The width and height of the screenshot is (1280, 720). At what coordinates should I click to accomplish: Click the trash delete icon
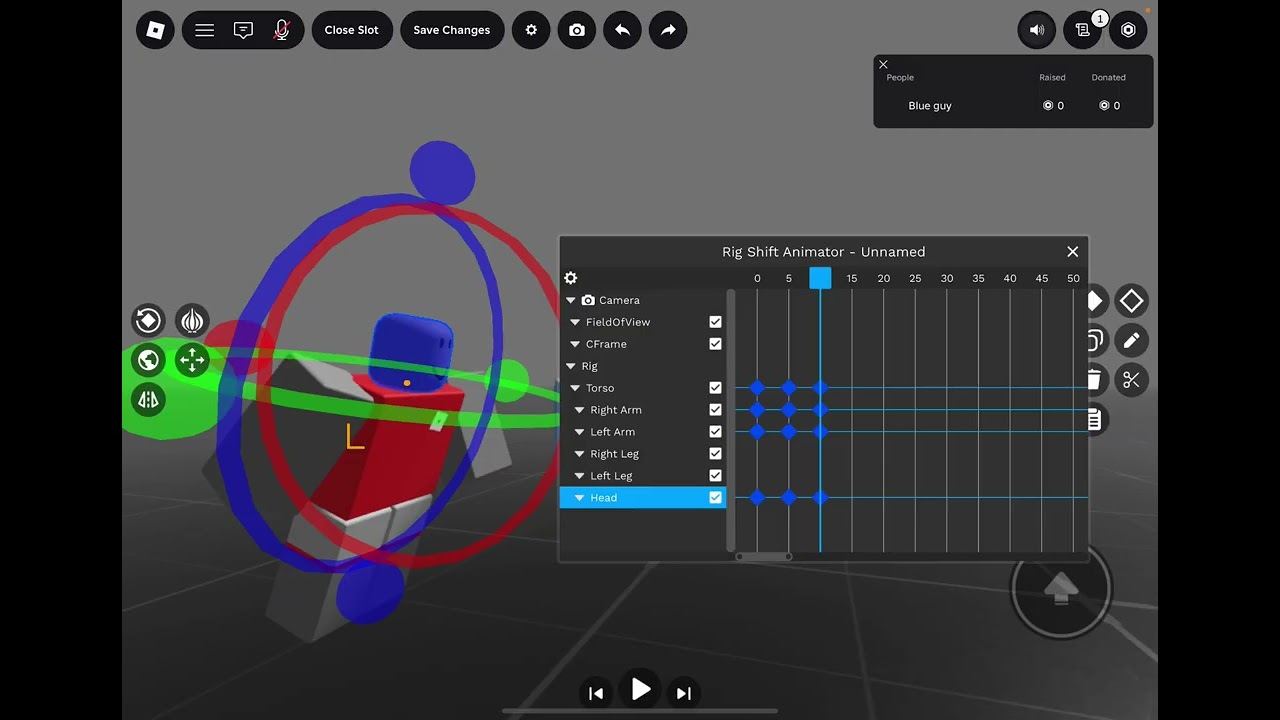[x=1095, y=380]
